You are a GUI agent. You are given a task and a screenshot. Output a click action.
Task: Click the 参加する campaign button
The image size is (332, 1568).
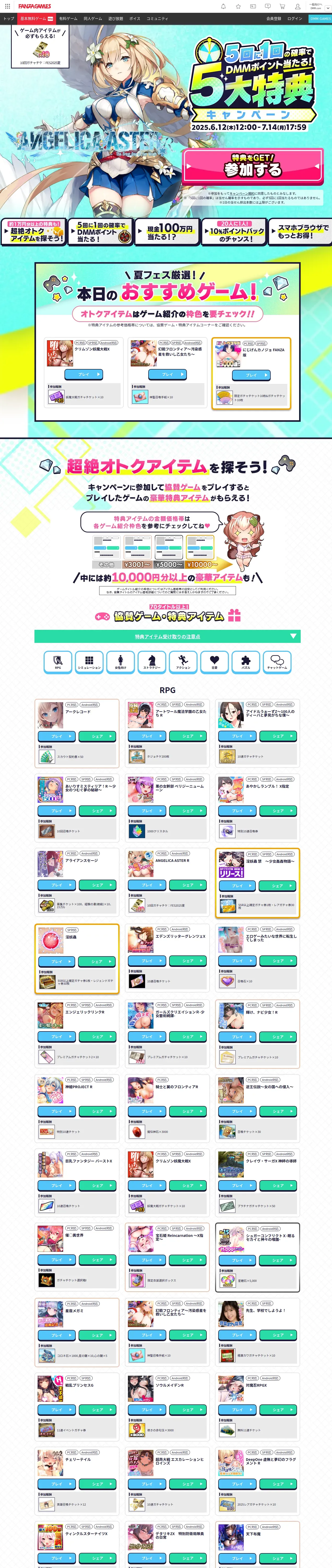[x=253, y=165]
